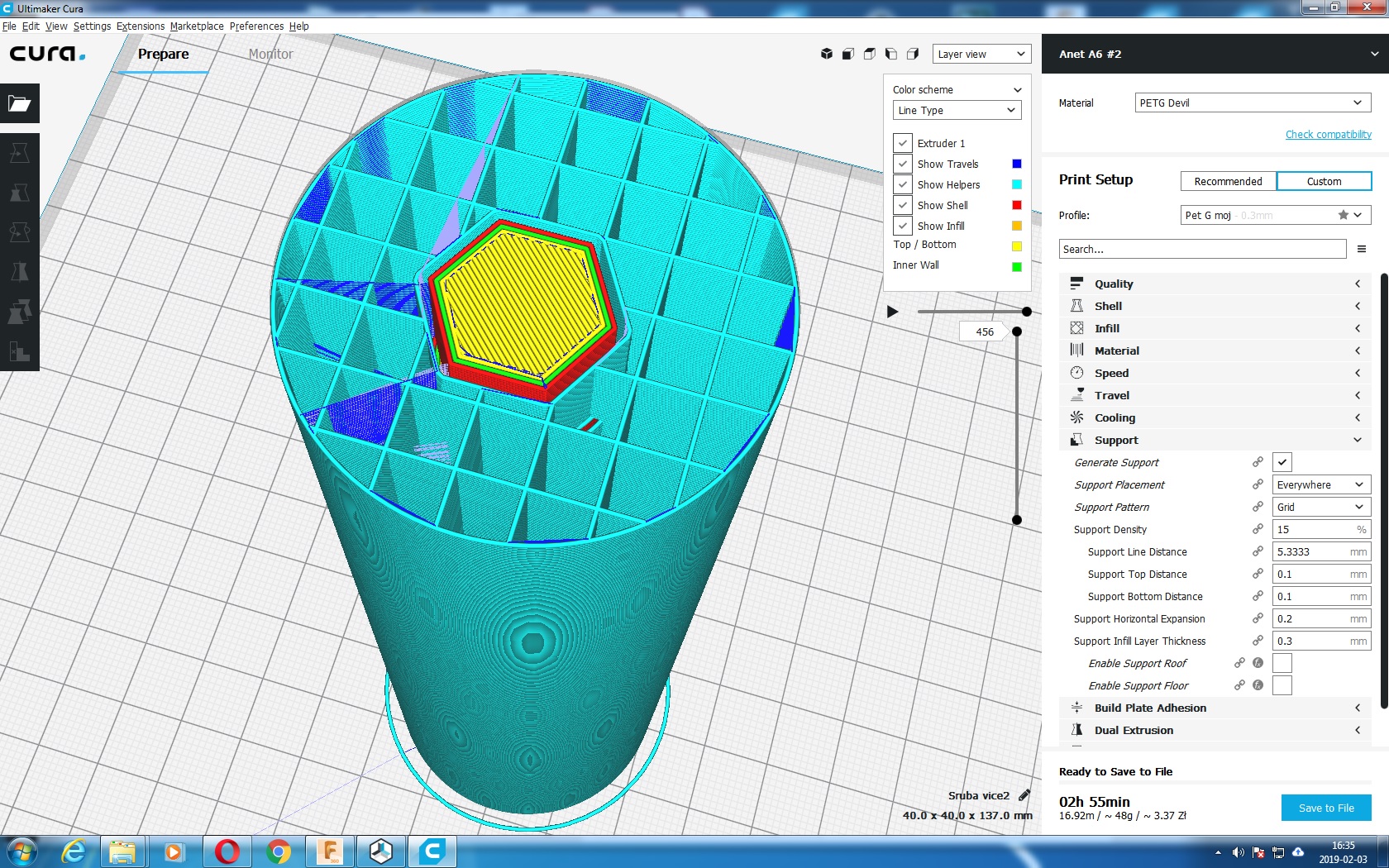Toggle the Show Infill checkbox
The image size is (1389, 868).
[x=903, y=226]
